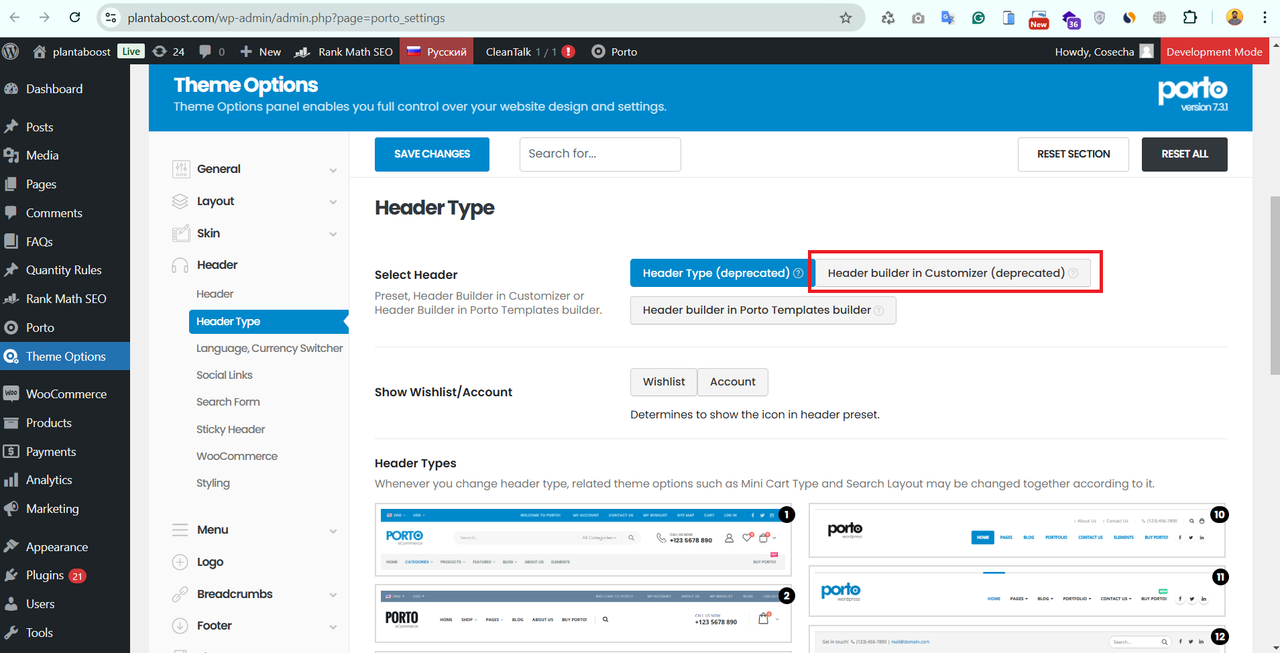
Task: Select Social Links sub-item
Action: pyautogui.click(x=224, y=375)
